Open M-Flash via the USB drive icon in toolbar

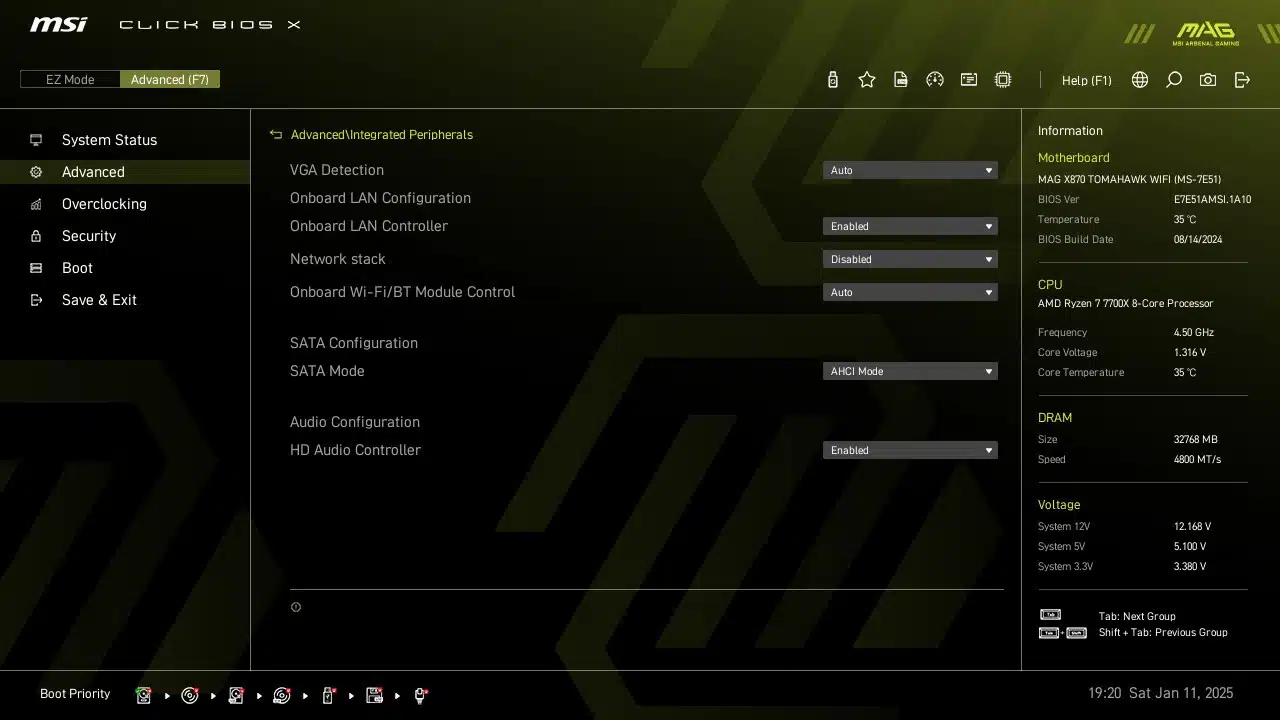(832, 80)
